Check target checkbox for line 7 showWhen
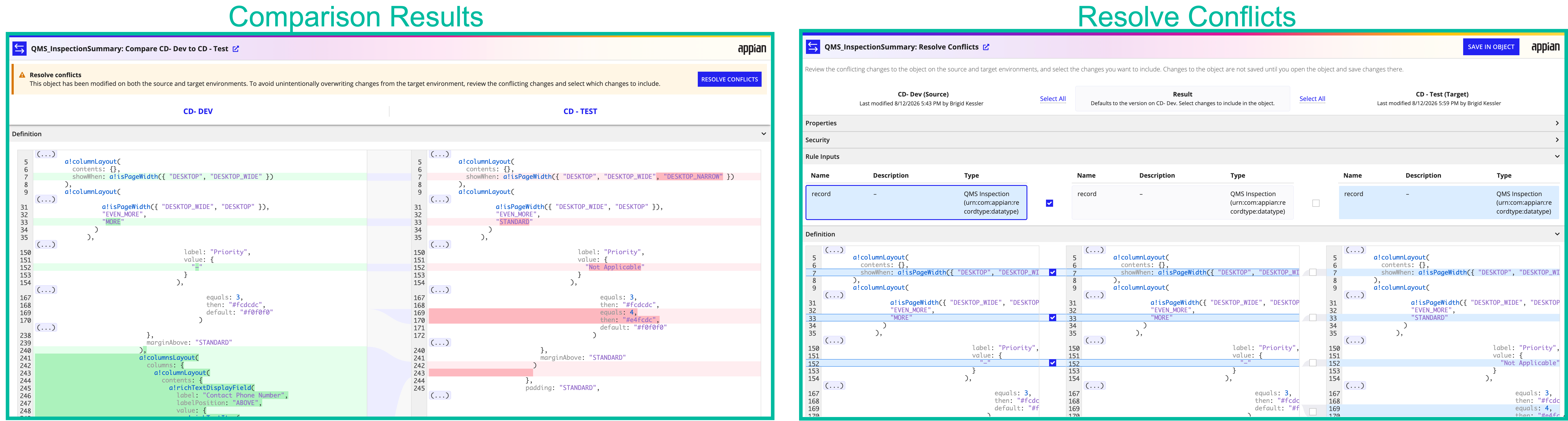 click(1312, 272)
